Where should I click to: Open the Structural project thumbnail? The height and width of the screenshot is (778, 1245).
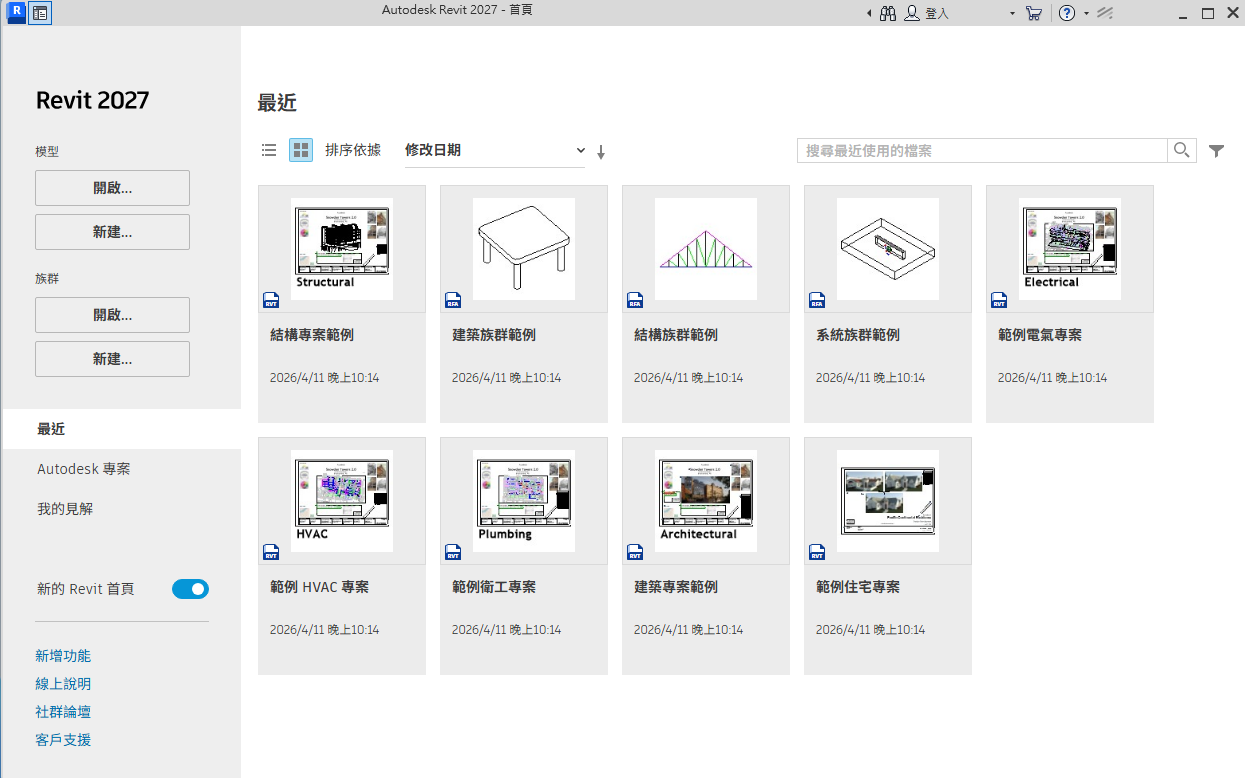342,249
